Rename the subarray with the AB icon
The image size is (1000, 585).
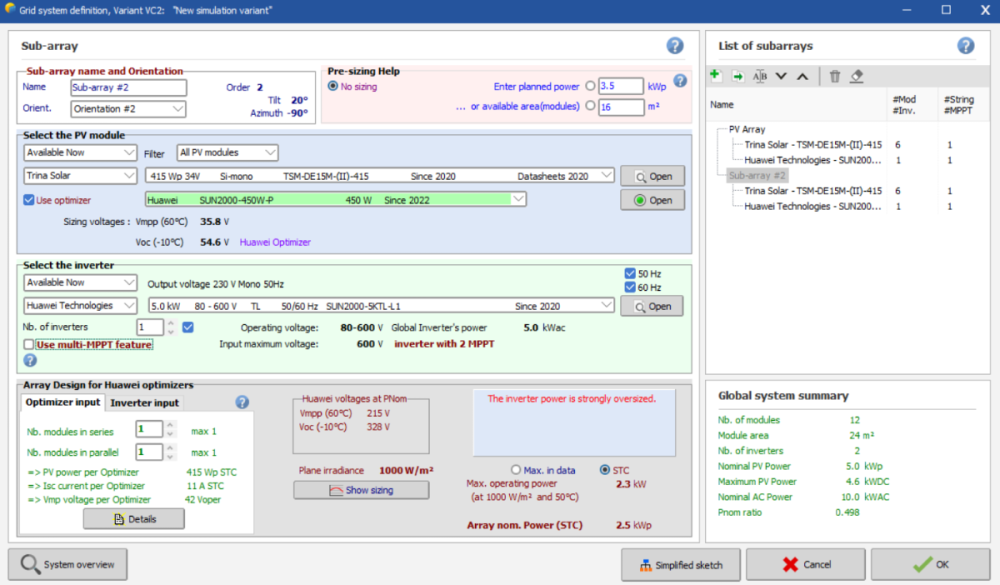click(760, 76)
